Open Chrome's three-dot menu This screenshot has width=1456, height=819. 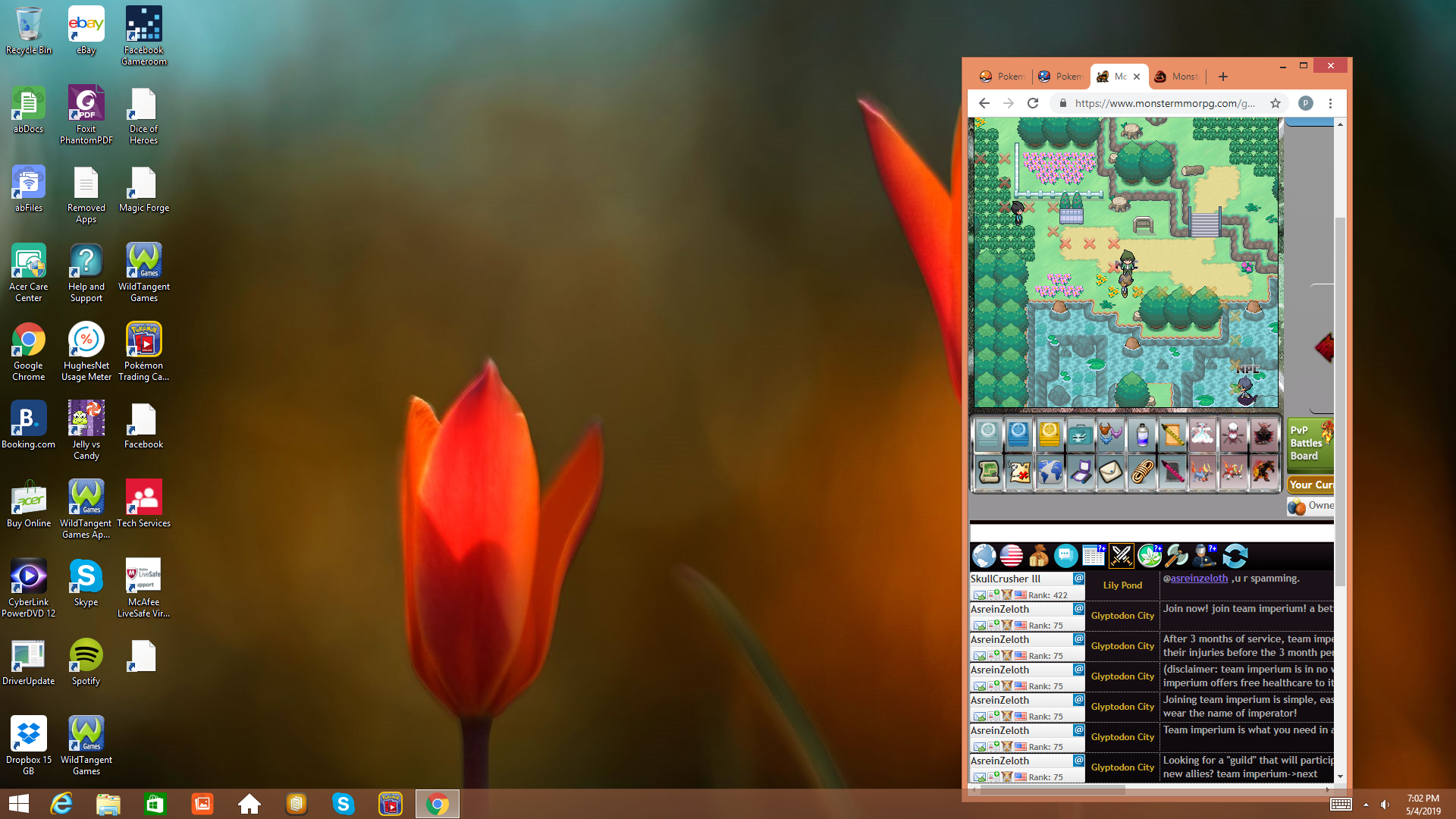(x=1330, y=103)
